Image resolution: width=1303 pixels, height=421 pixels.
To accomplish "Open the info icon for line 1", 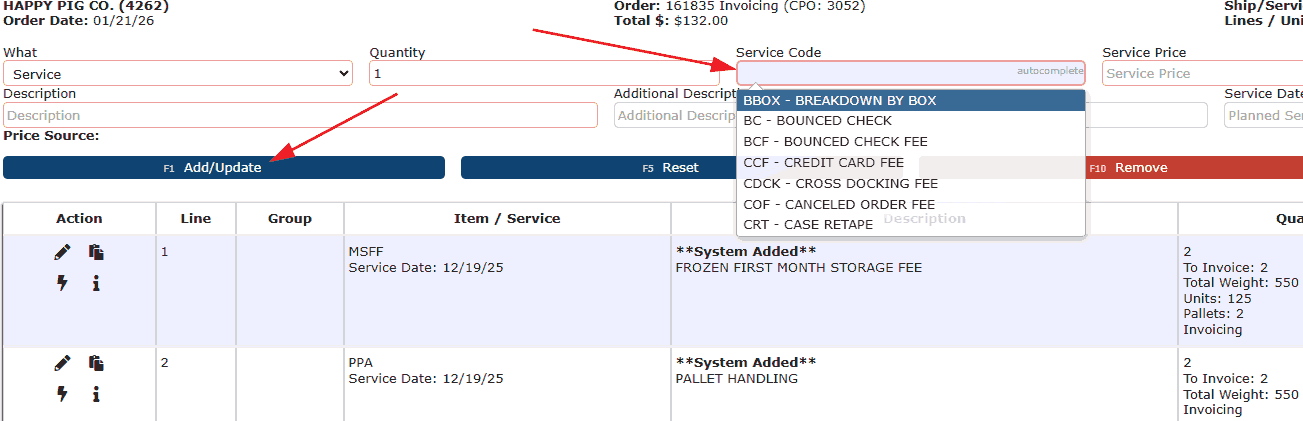I will 96,283.
